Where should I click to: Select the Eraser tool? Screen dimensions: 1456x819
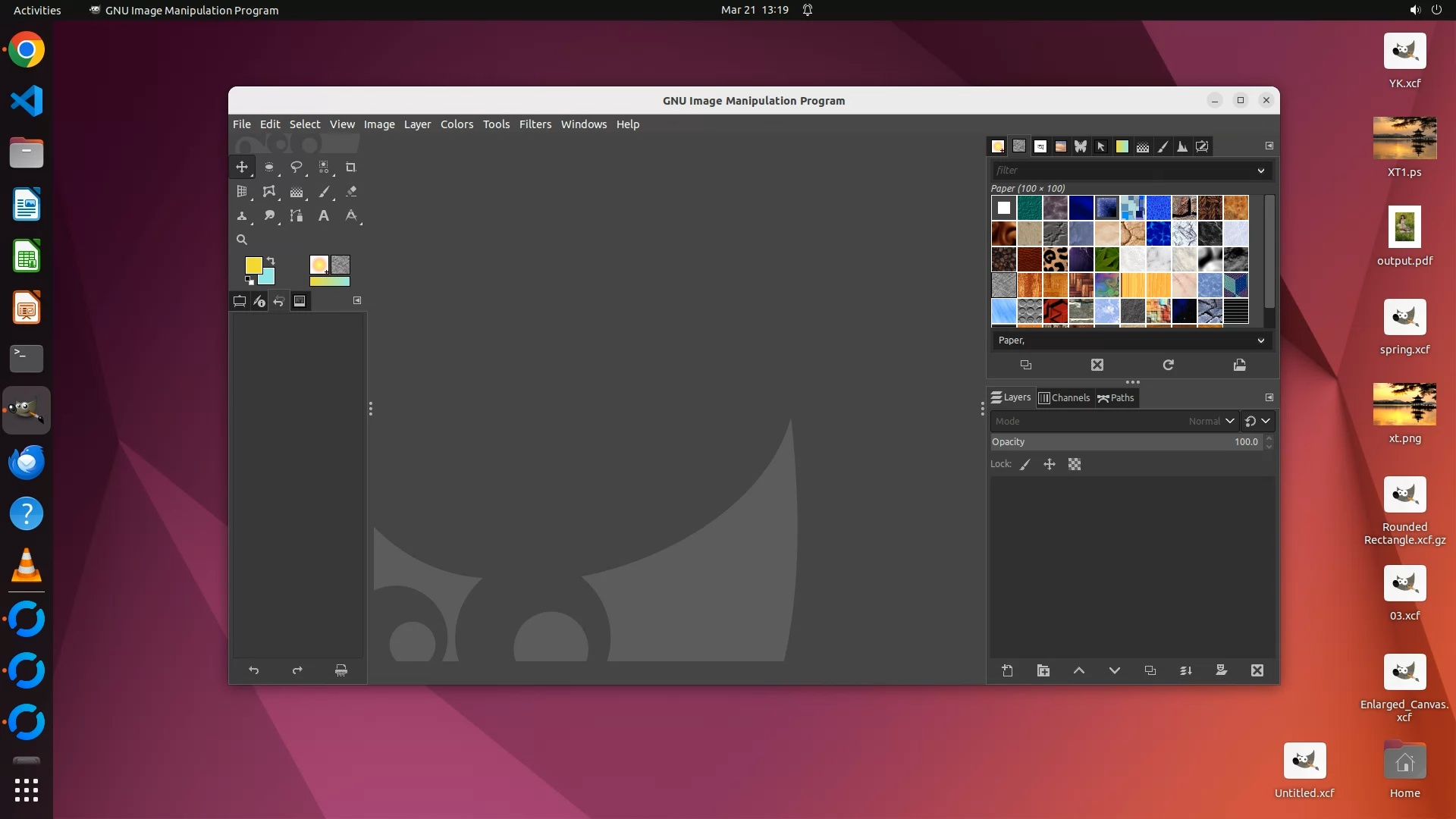351,192
